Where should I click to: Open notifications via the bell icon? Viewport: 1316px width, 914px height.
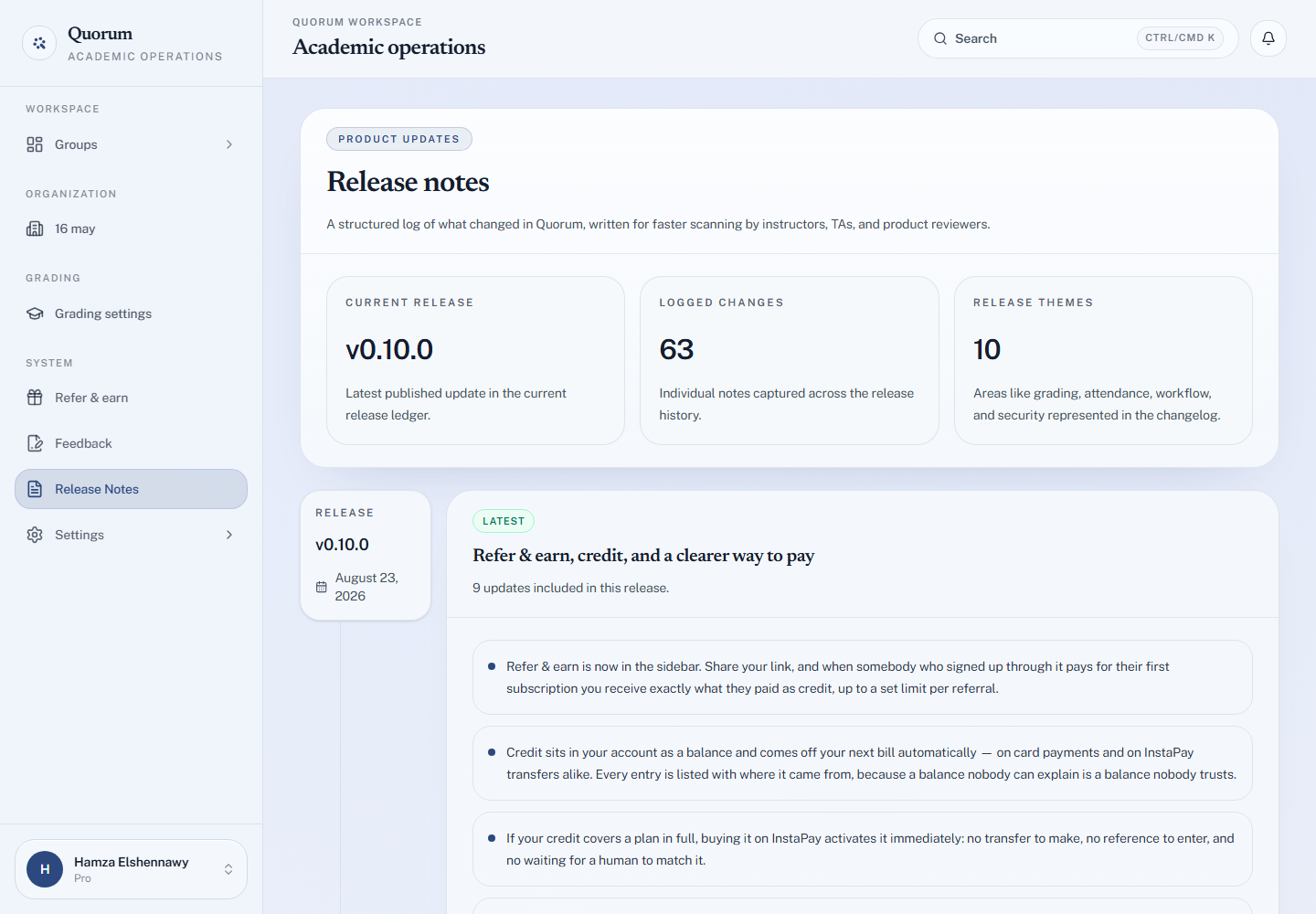coord(1268,38)
